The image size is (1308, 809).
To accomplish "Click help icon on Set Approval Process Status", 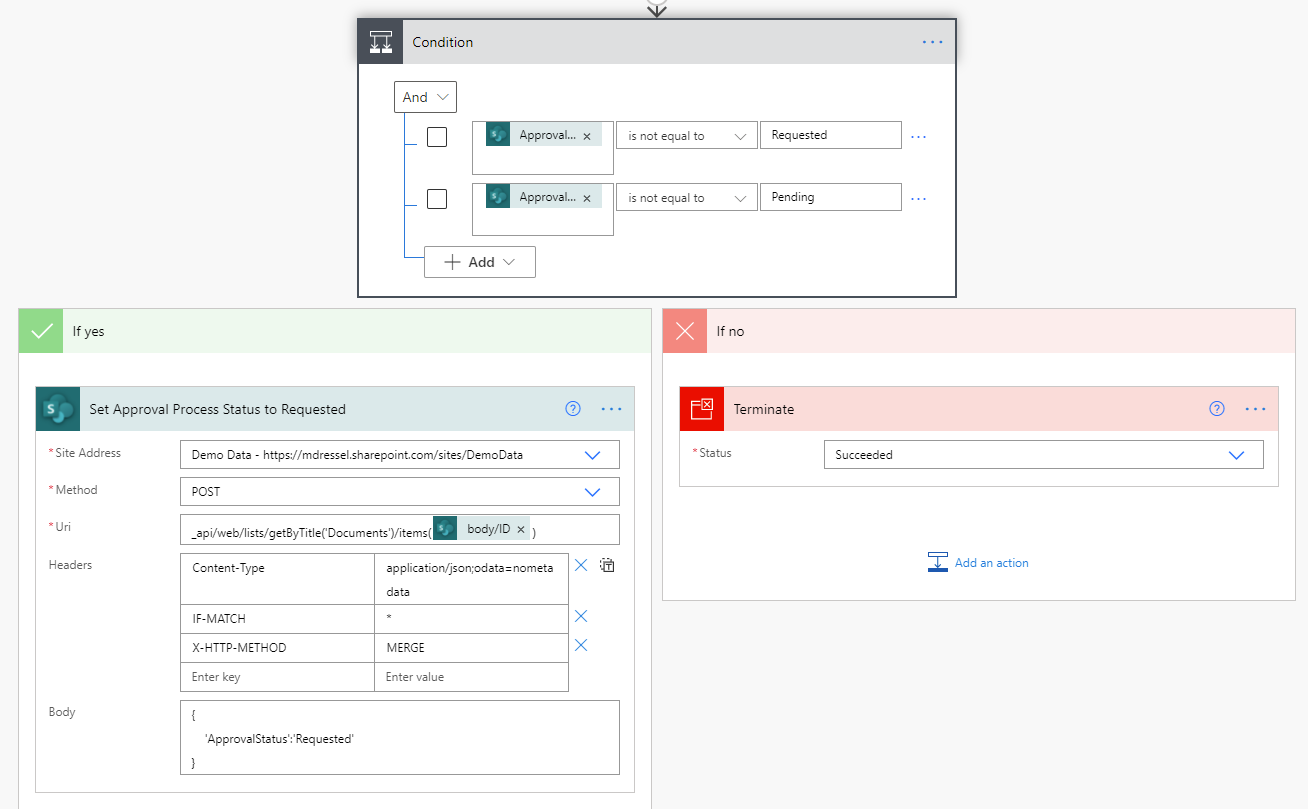I will click(x=573, y=409).
